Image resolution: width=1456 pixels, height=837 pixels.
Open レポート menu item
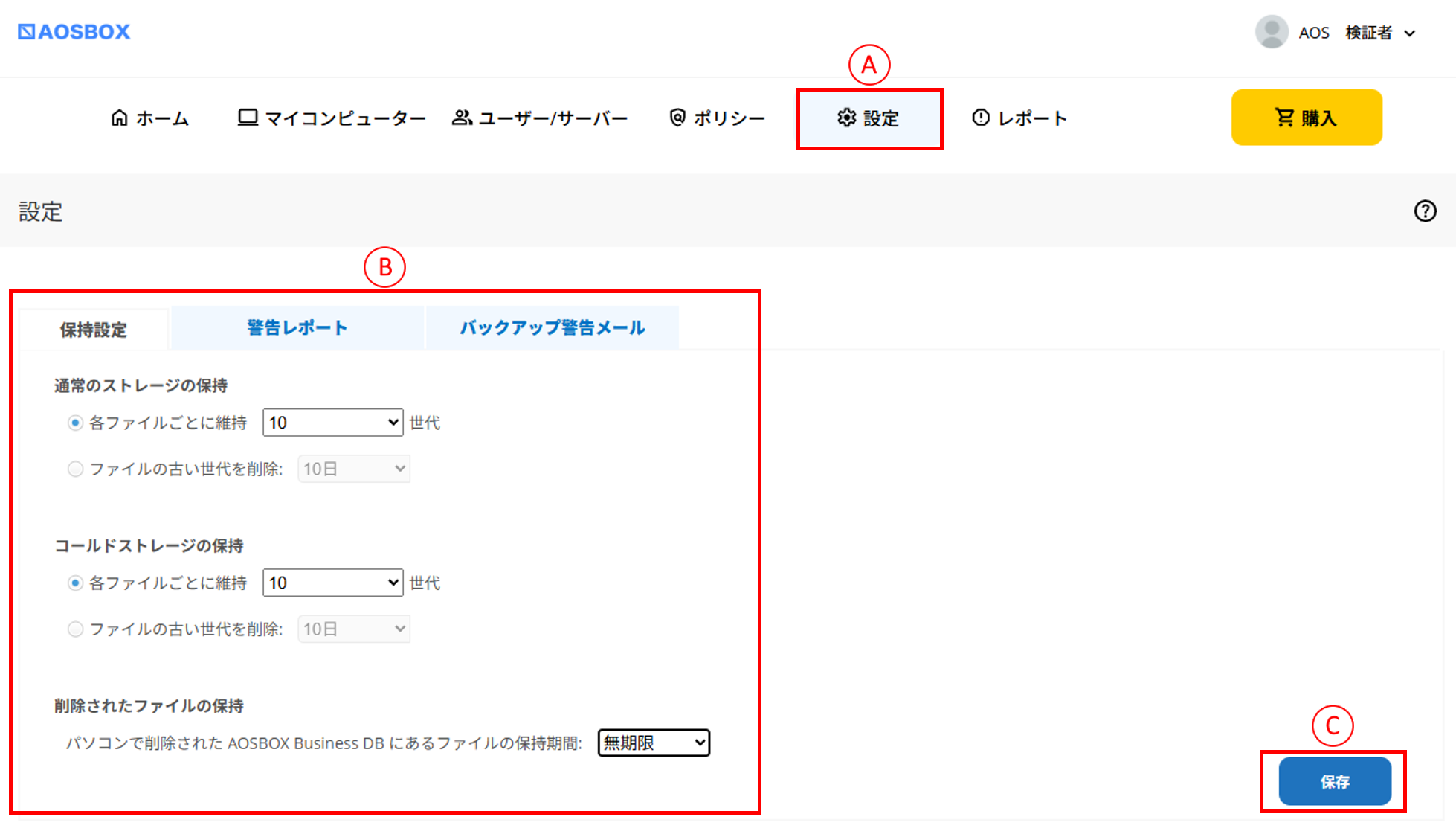(1019, 118)
